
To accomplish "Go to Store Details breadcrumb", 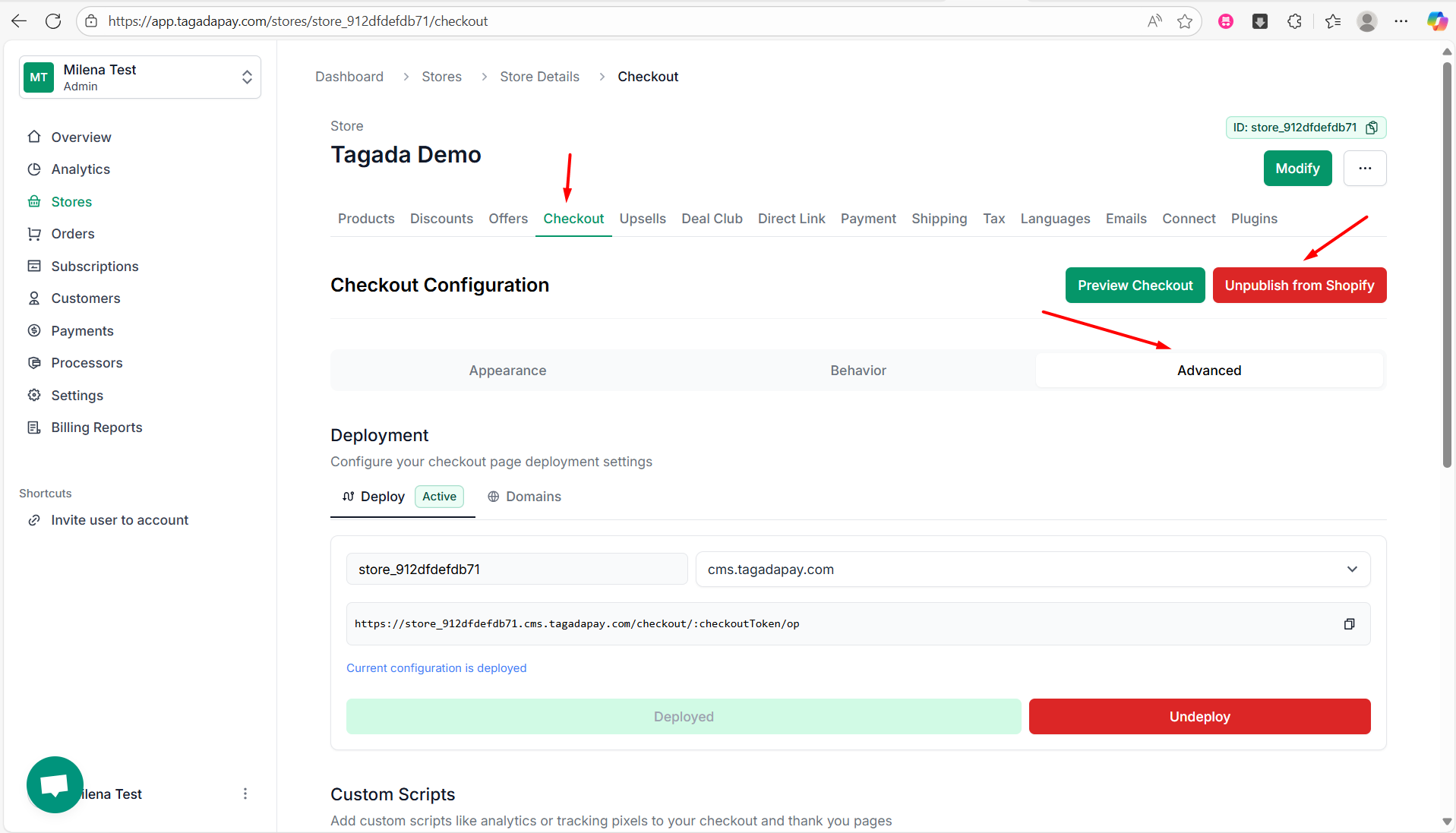I will [539, 77].
